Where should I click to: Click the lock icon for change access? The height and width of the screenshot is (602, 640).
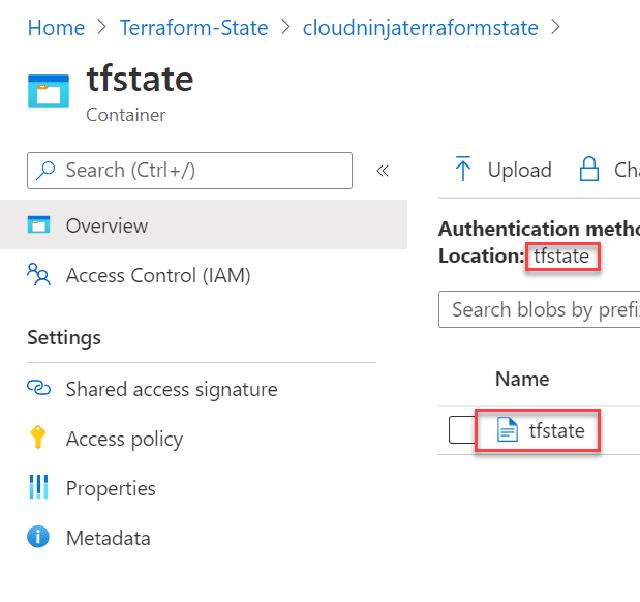coord(589,169)
